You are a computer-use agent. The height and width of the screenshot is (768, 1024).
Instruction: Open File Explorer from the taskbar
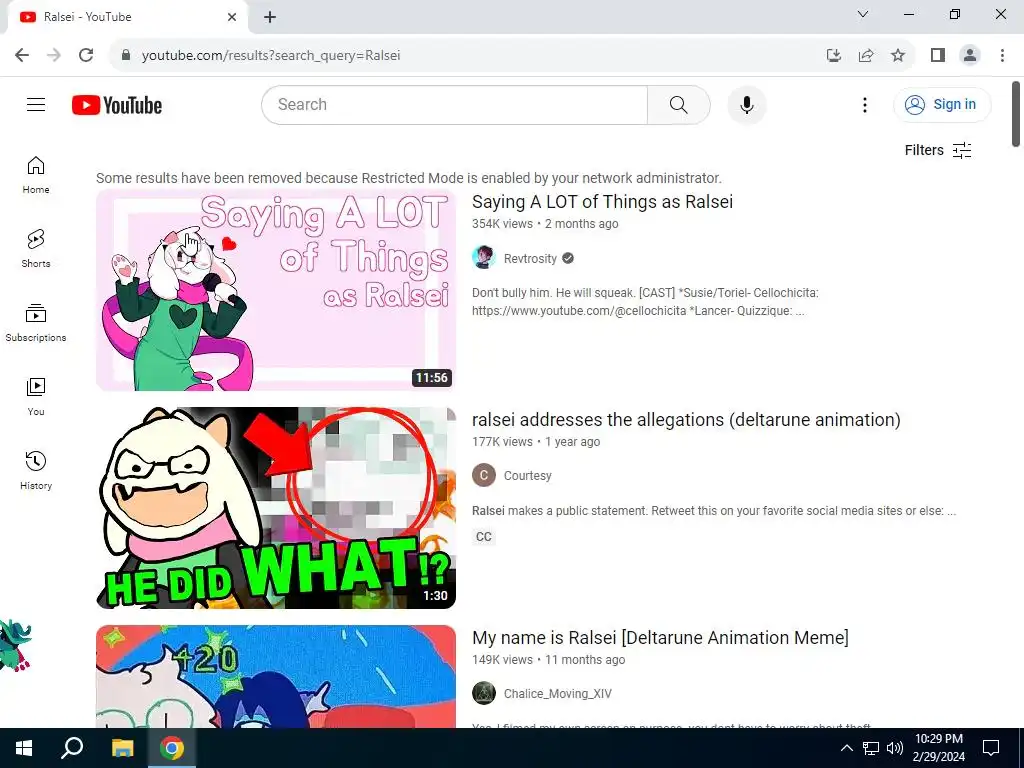coord(122,748)
